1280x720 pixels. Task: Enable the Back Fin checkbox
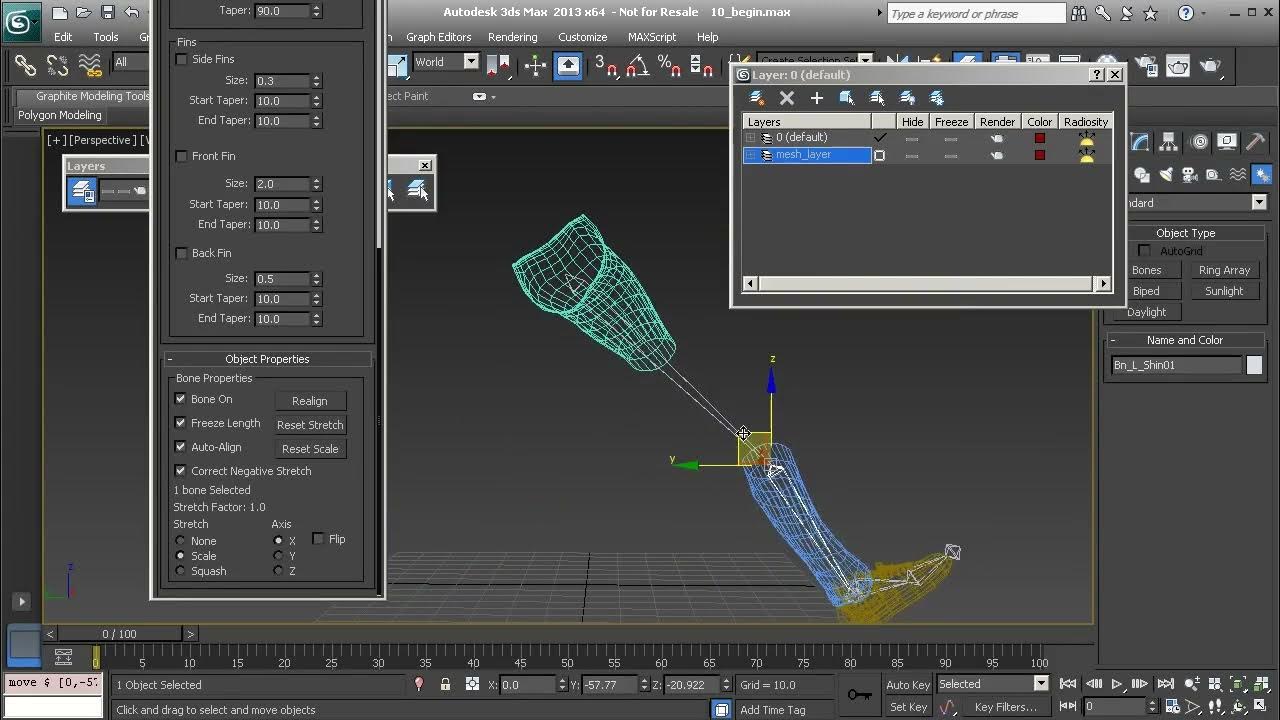coord(181,253)
